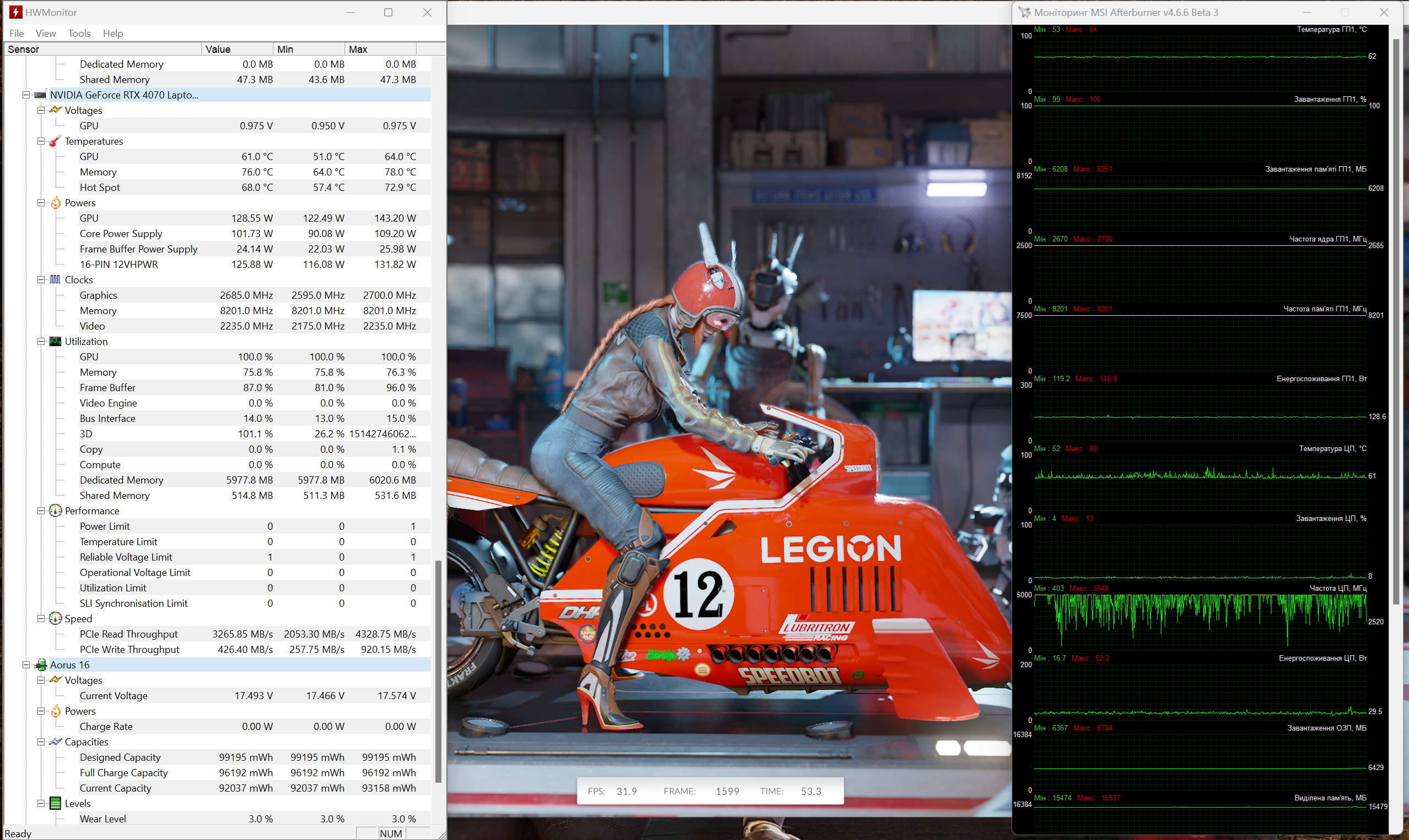Screen dimensions: 1409x840
Task: Click the Levels green bar icon
Action: pos(56,804)
